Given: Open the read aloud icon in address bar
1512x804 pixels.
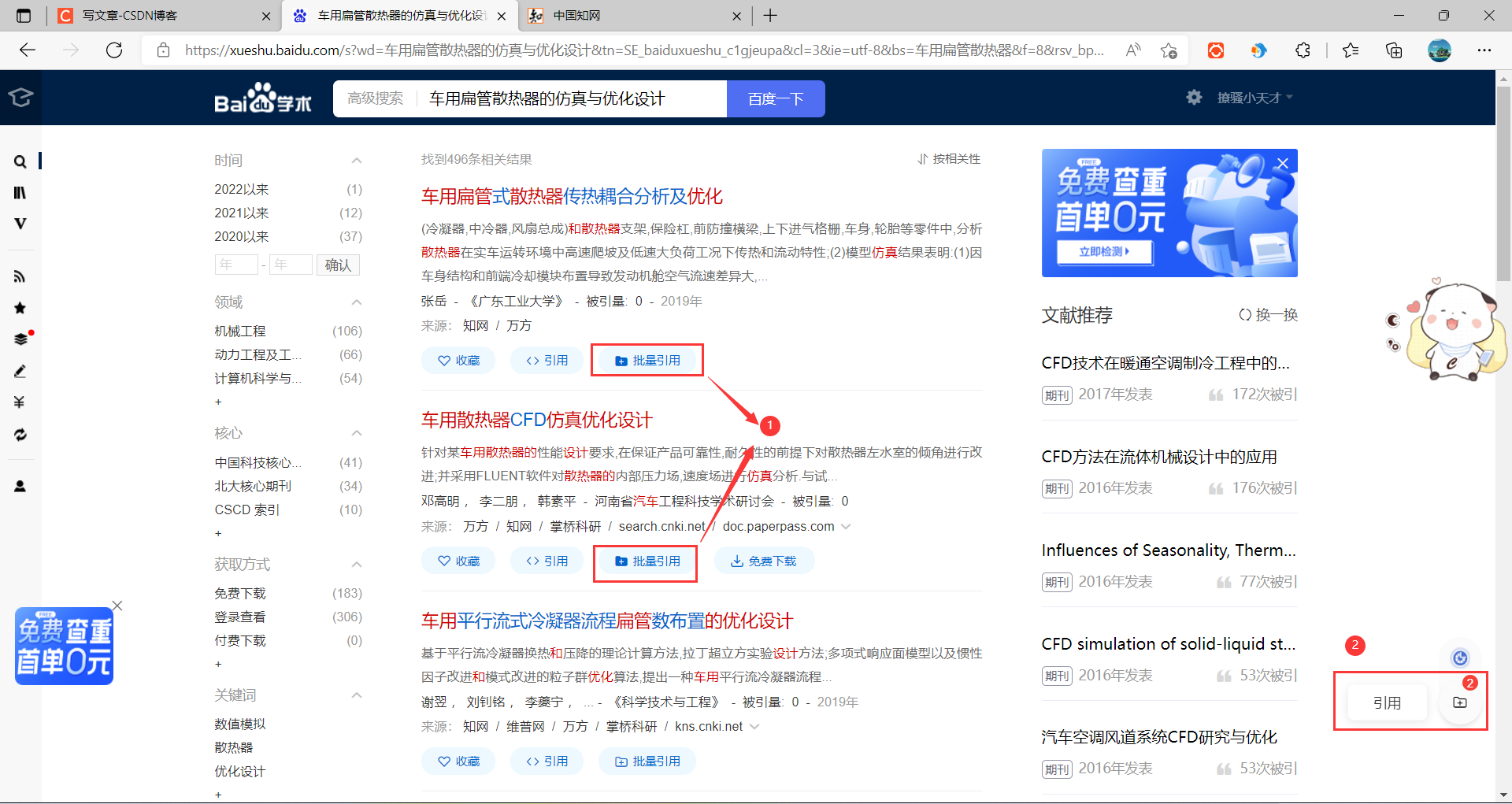Looking at the screenshot, I should [1133, 50].
